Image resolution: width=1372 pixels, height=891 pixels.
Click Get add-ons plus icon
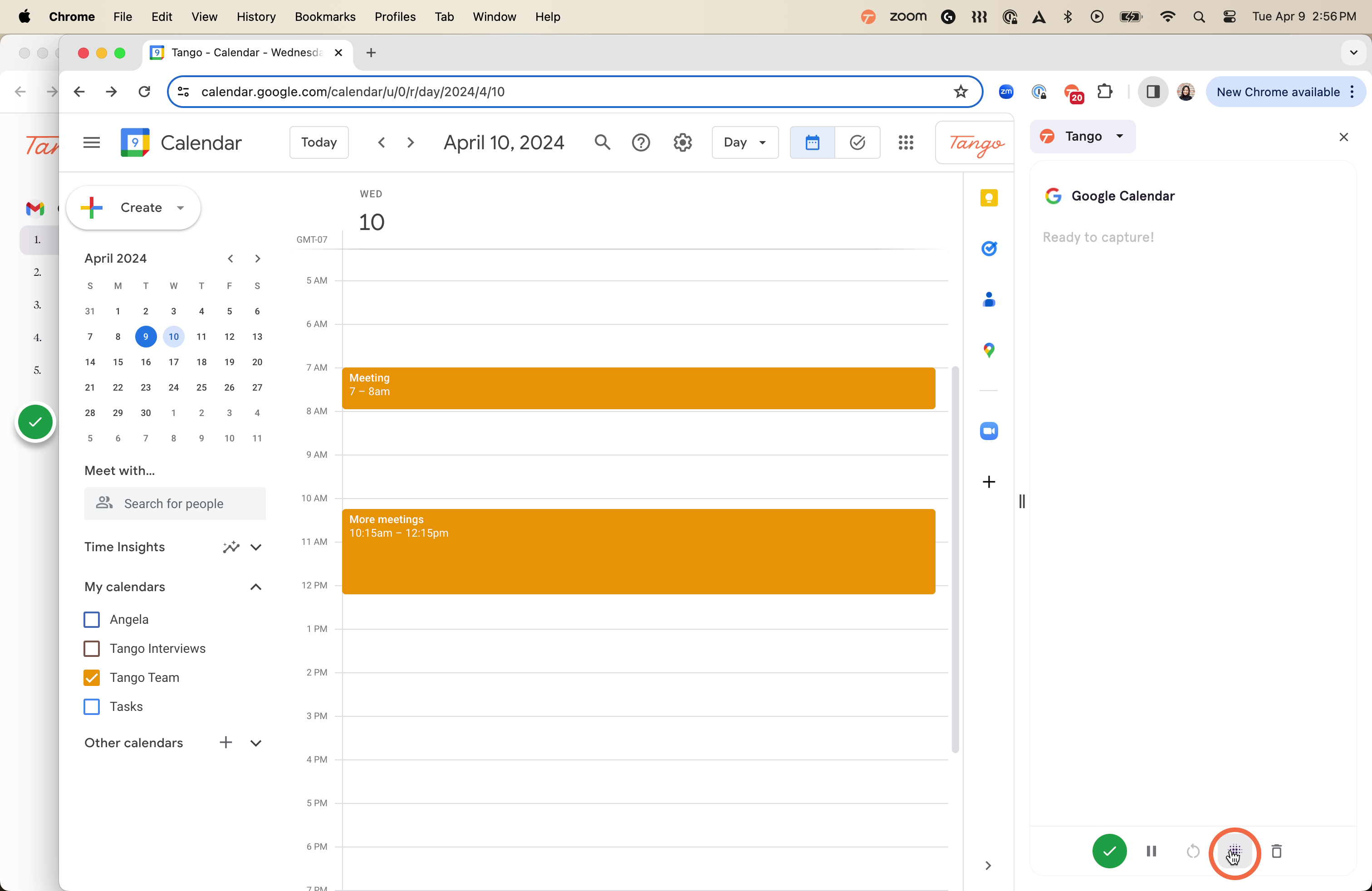coord(989,482)
